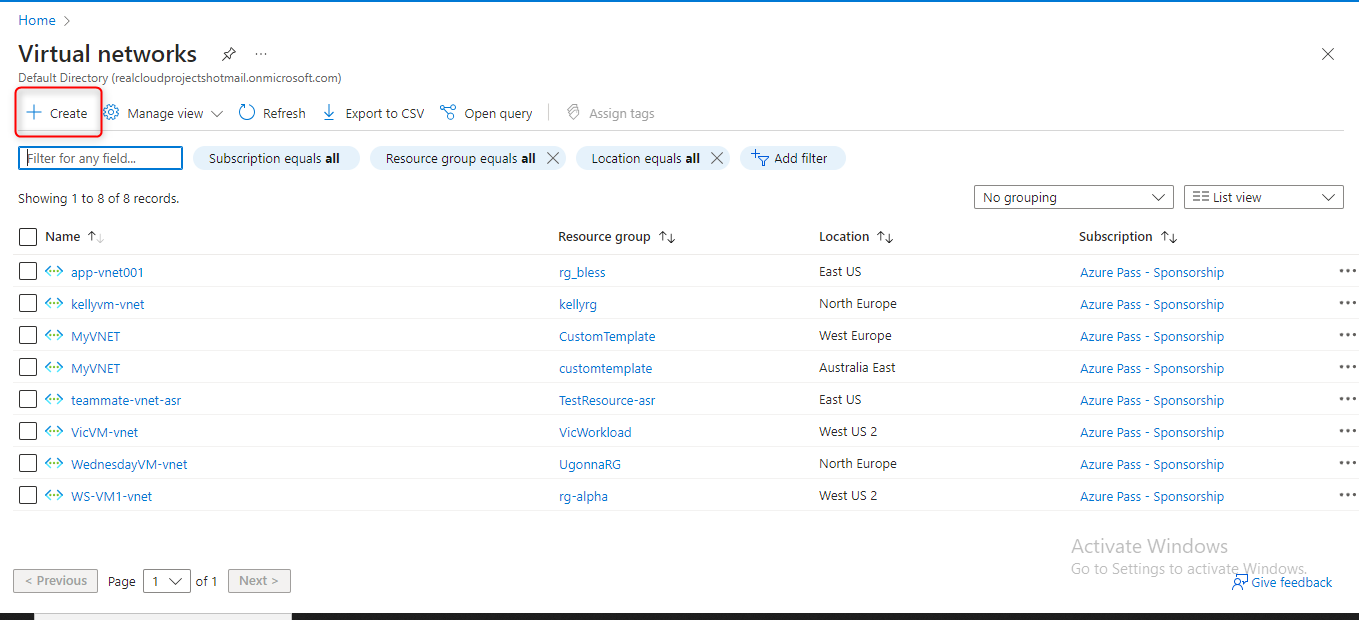Image resolution: width=1359 pixels, height=620 pixels.
Task: Remove the Location filter
Action: [716, 158]
